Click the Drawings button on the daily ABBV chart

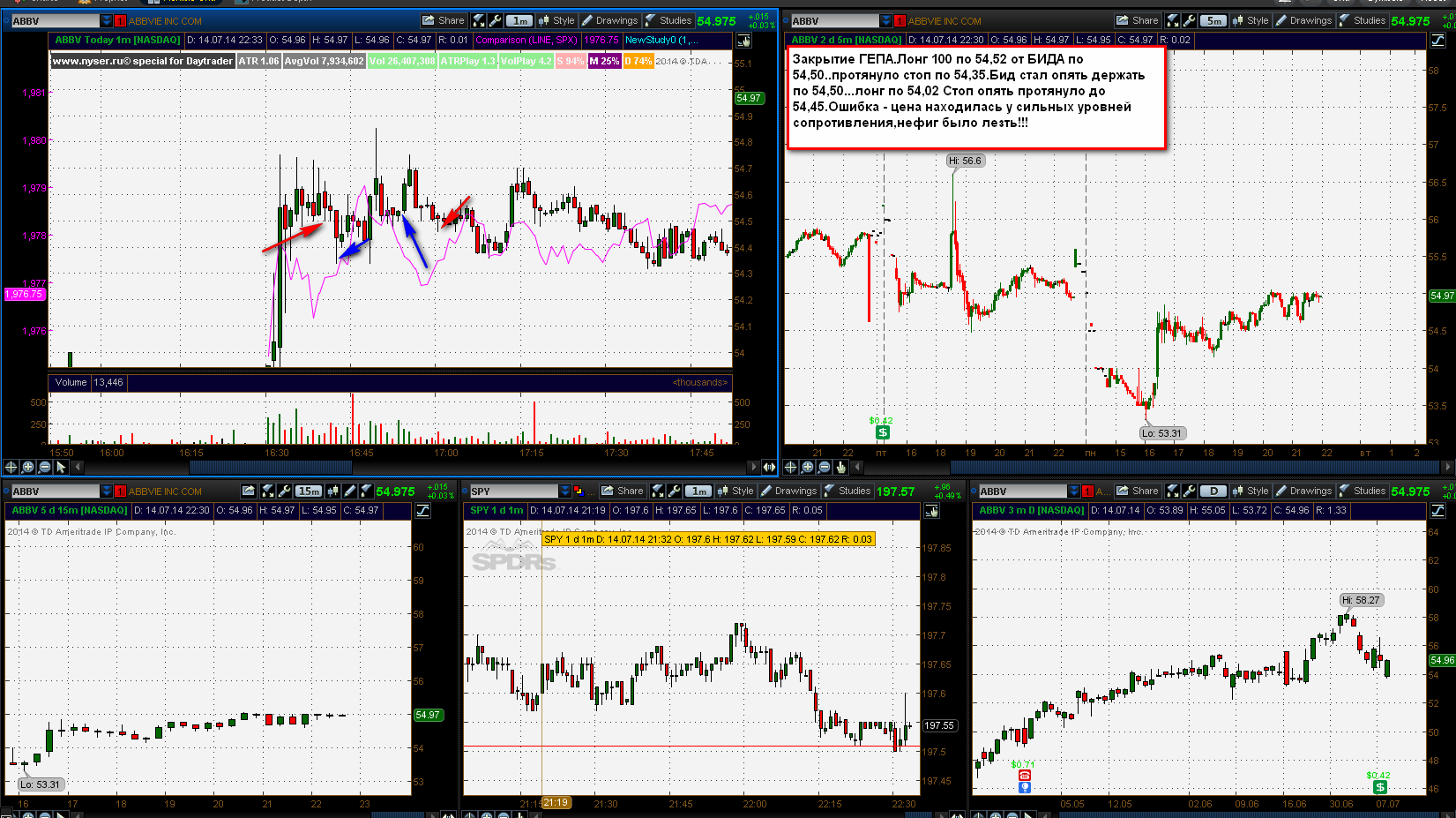[x=1303, y=491]
